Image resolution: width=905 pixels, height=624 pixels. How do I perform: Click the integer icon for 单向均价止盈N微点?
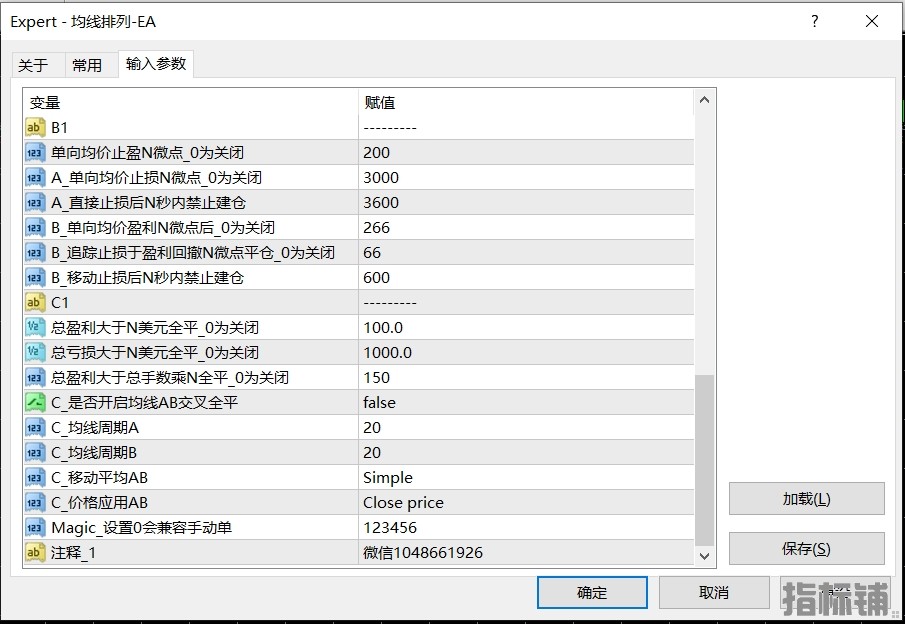pyautogui.click(x=35, y=152)
